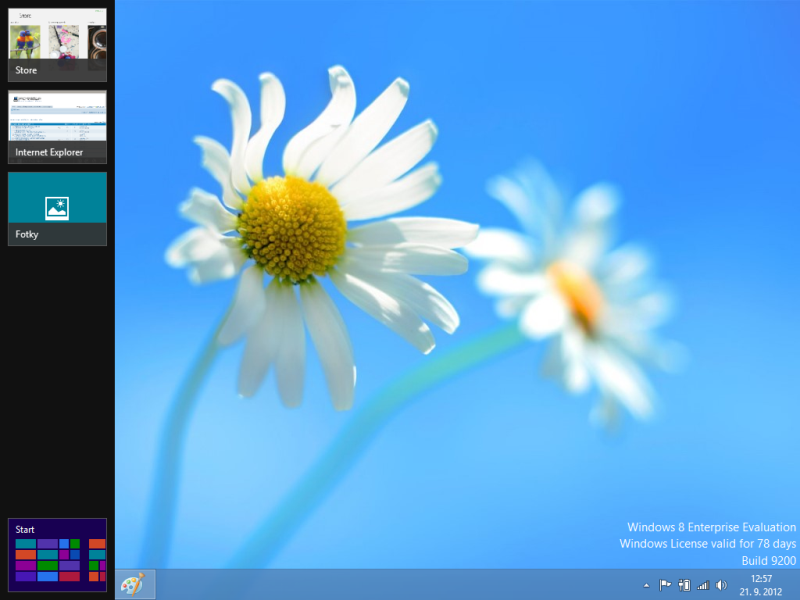Open the taskbar clock showing 12:57
This screenshot has width=800, height=600.
pyautogui.click(x=762, y=578)
